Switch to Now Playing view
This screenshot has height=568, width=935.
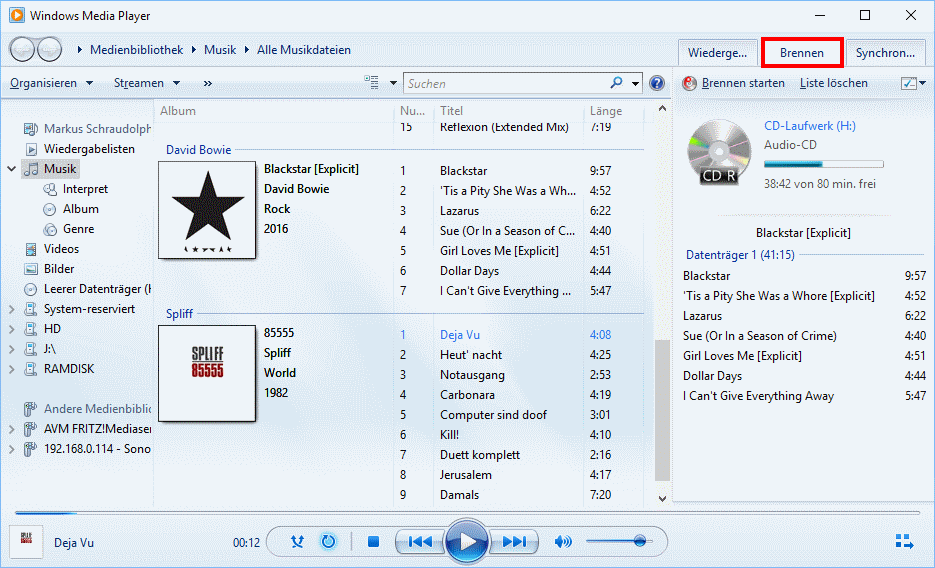click(904, 541)
